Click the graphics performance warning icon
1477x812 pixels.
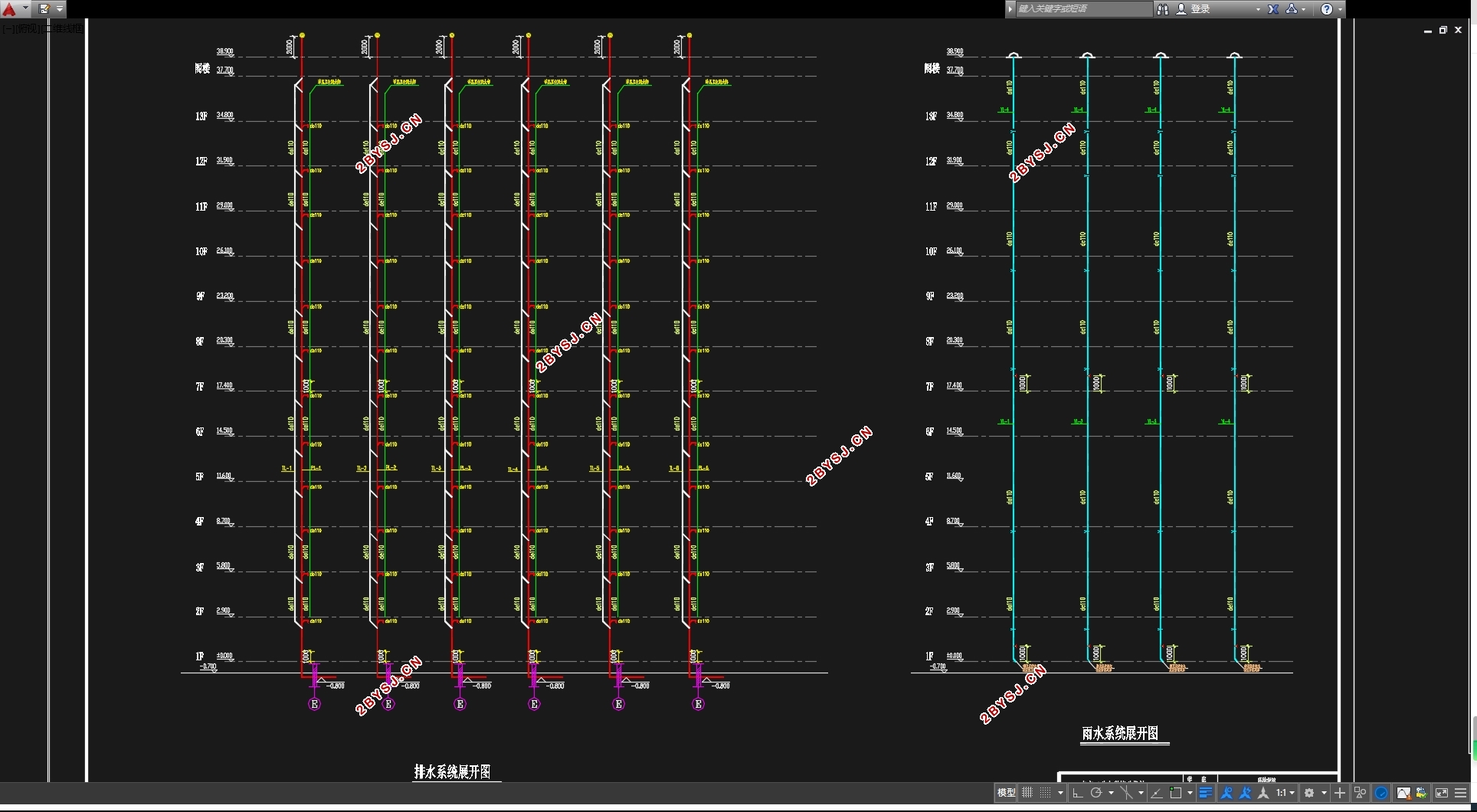[x=1403, y=793]
